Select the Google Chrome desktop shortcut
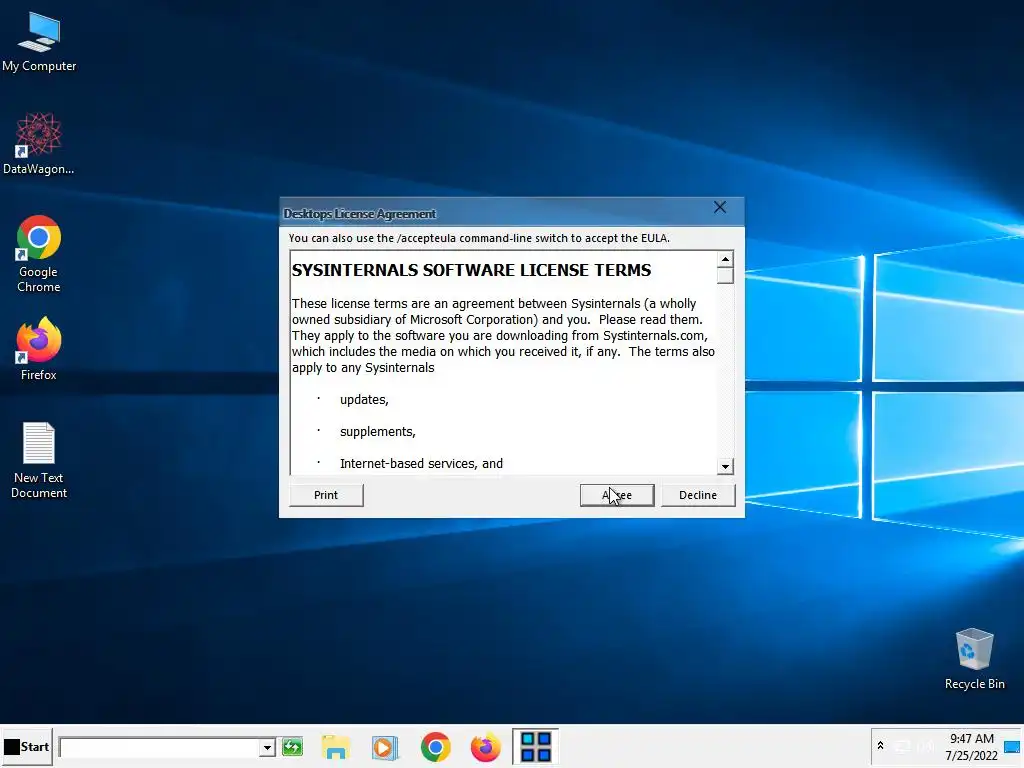The image size is (1024, 768). pyautogui.click(x=39, y=253)
